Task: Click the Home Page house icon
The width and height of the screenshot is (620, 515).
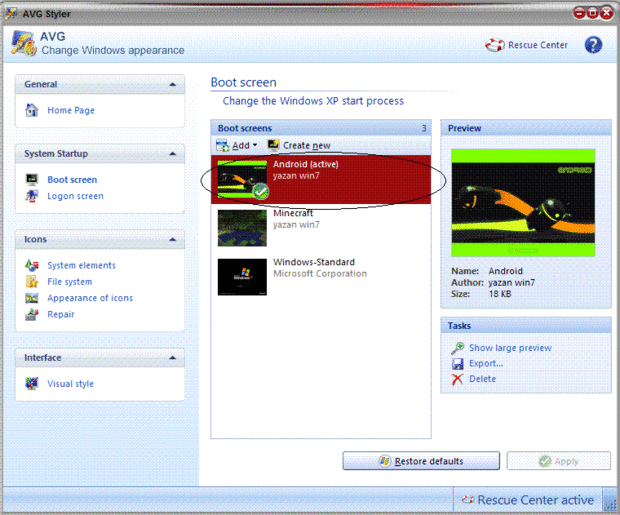Action: (32, 110)
